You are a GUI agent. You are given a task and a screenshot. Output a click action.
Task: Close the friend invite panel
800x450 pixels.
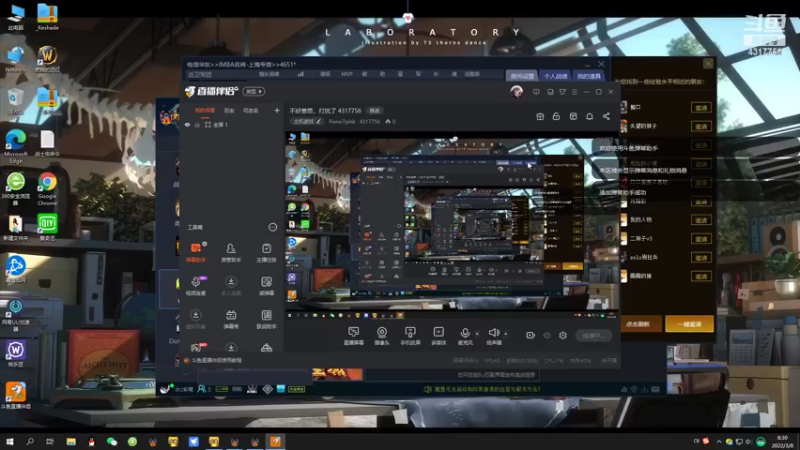(708, 64)
